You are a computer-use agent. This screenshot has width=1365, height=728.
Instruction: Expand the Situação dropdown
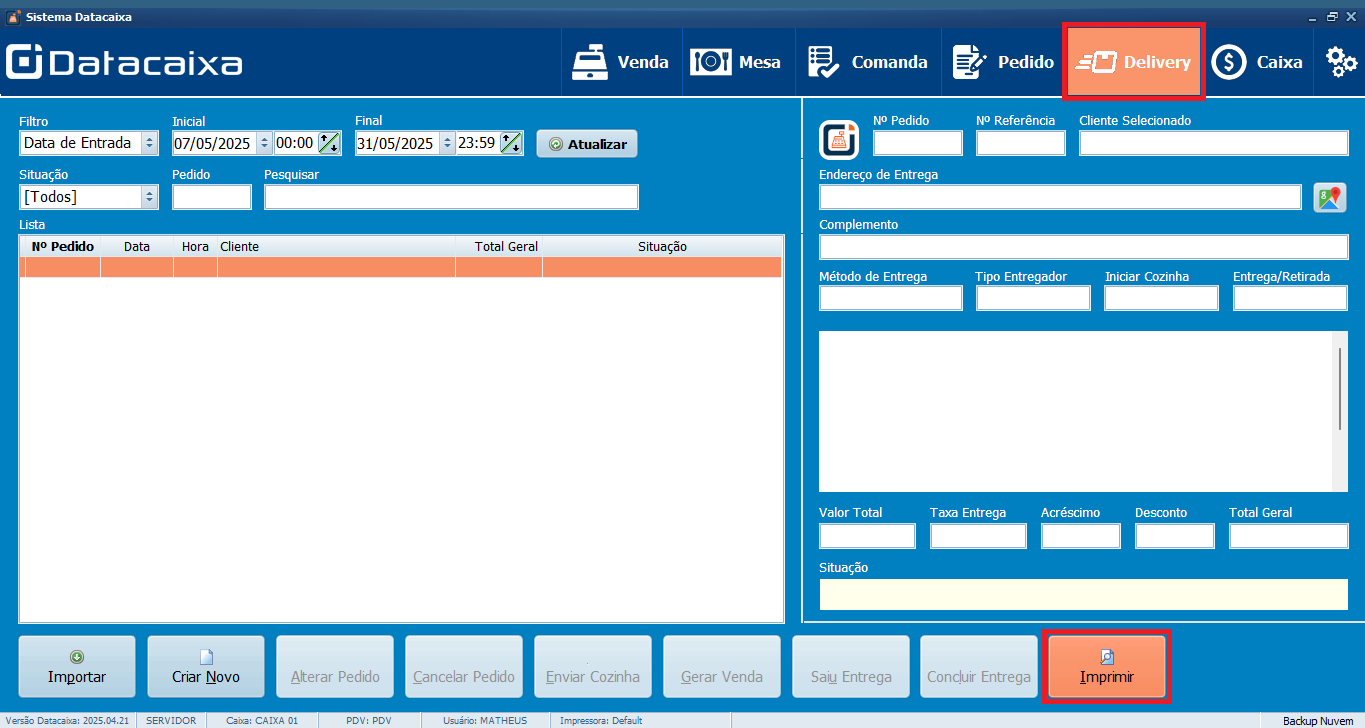150,197
